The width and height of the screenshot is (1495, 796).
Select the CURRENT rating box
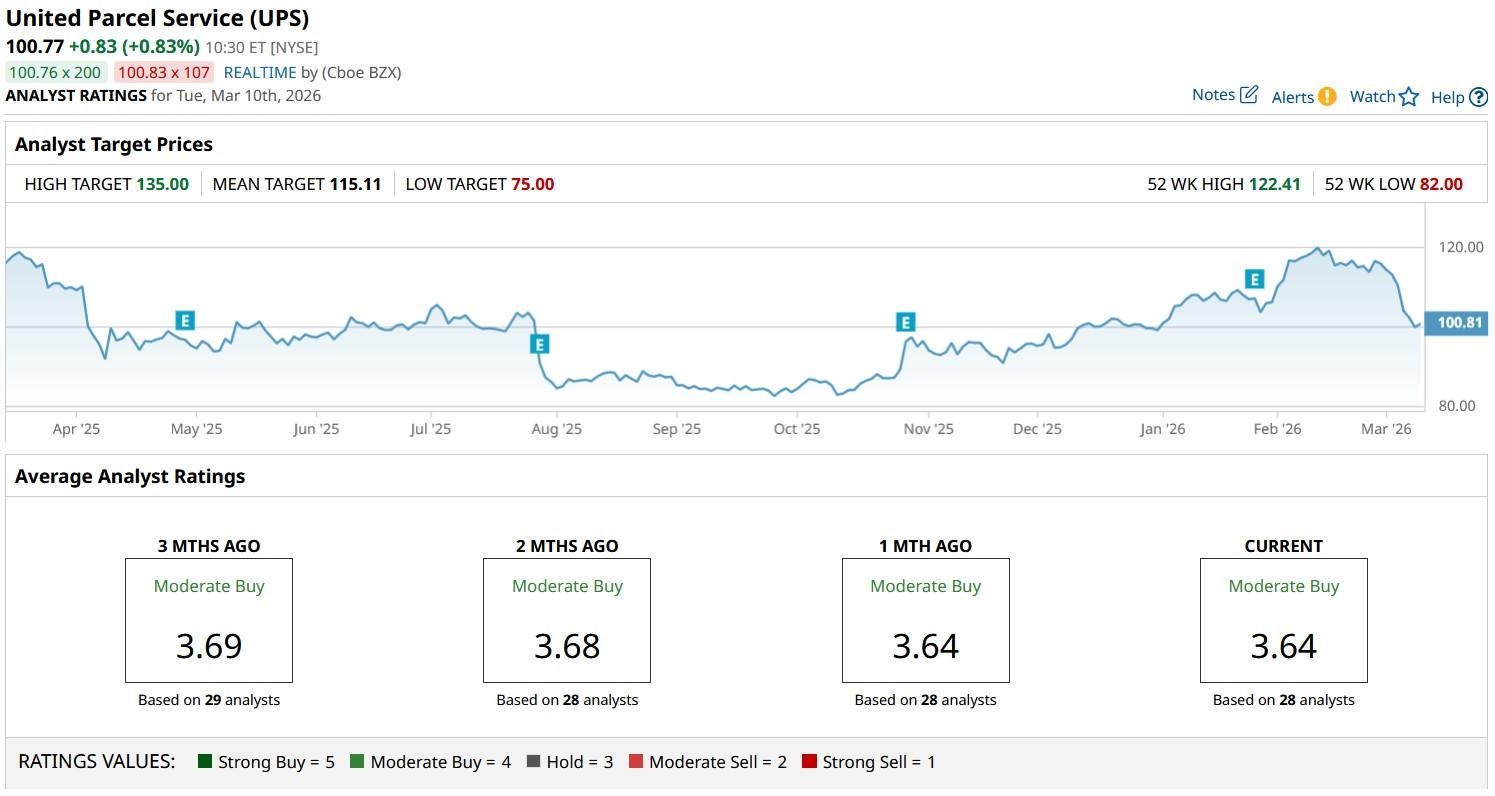(x=1283, y=620)
